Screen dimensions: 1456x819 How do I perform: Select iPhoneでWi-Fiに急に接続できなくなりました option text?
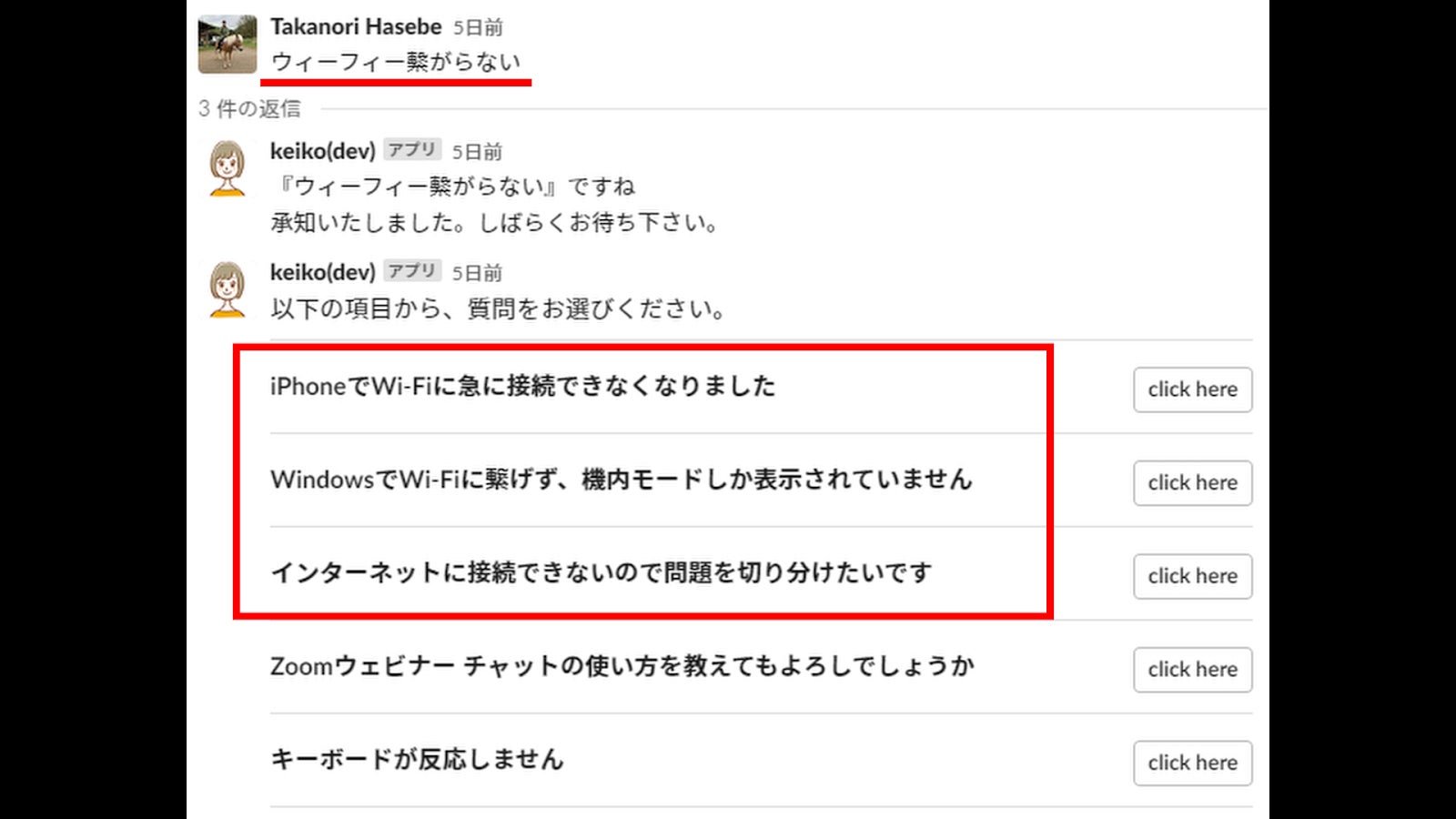tap(523, 386)
